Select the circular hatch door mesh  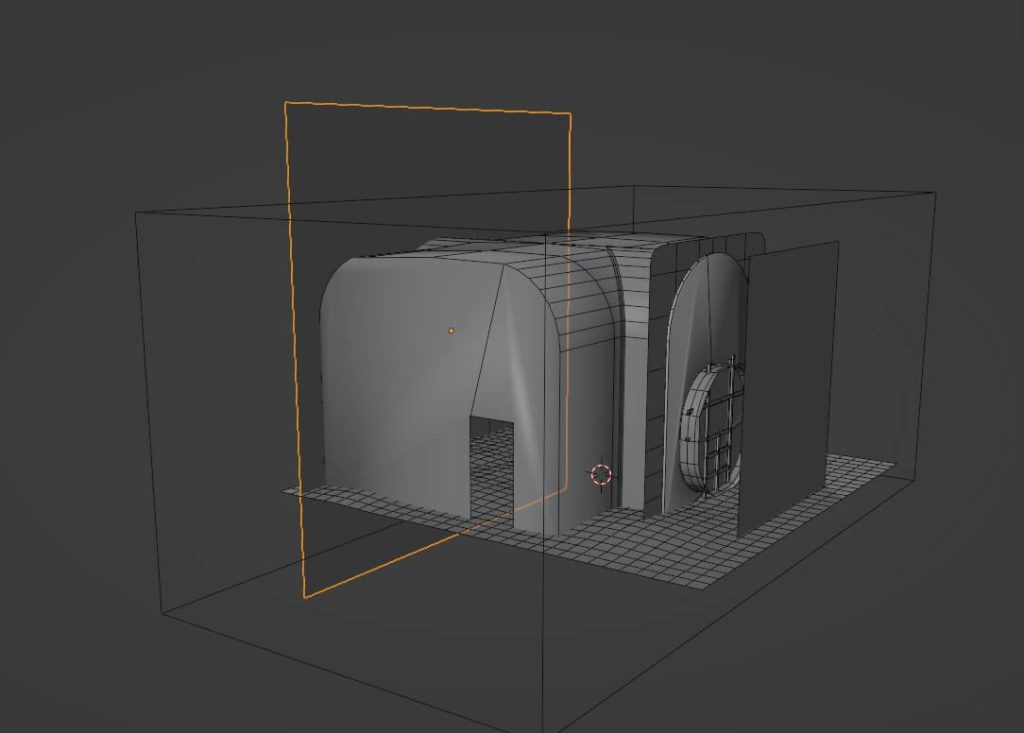click(712, 430)
